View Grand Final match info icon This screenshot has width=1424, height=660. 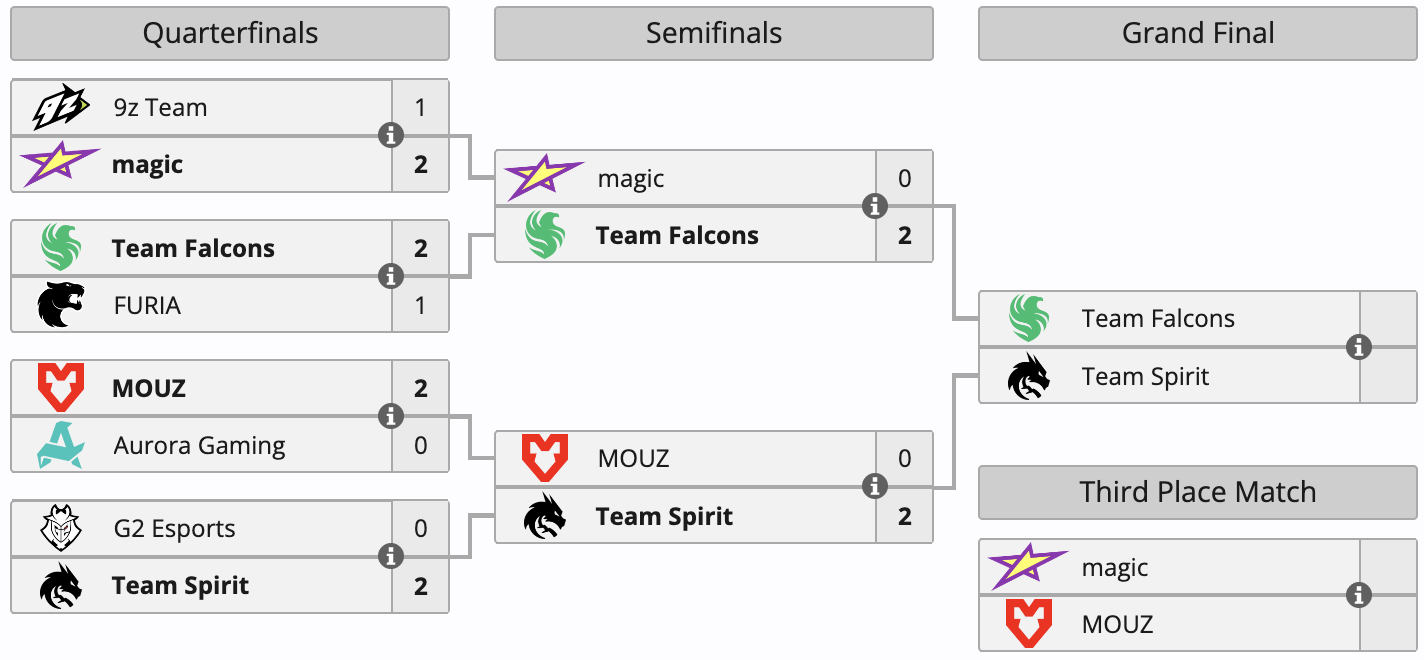point(1359,347)
